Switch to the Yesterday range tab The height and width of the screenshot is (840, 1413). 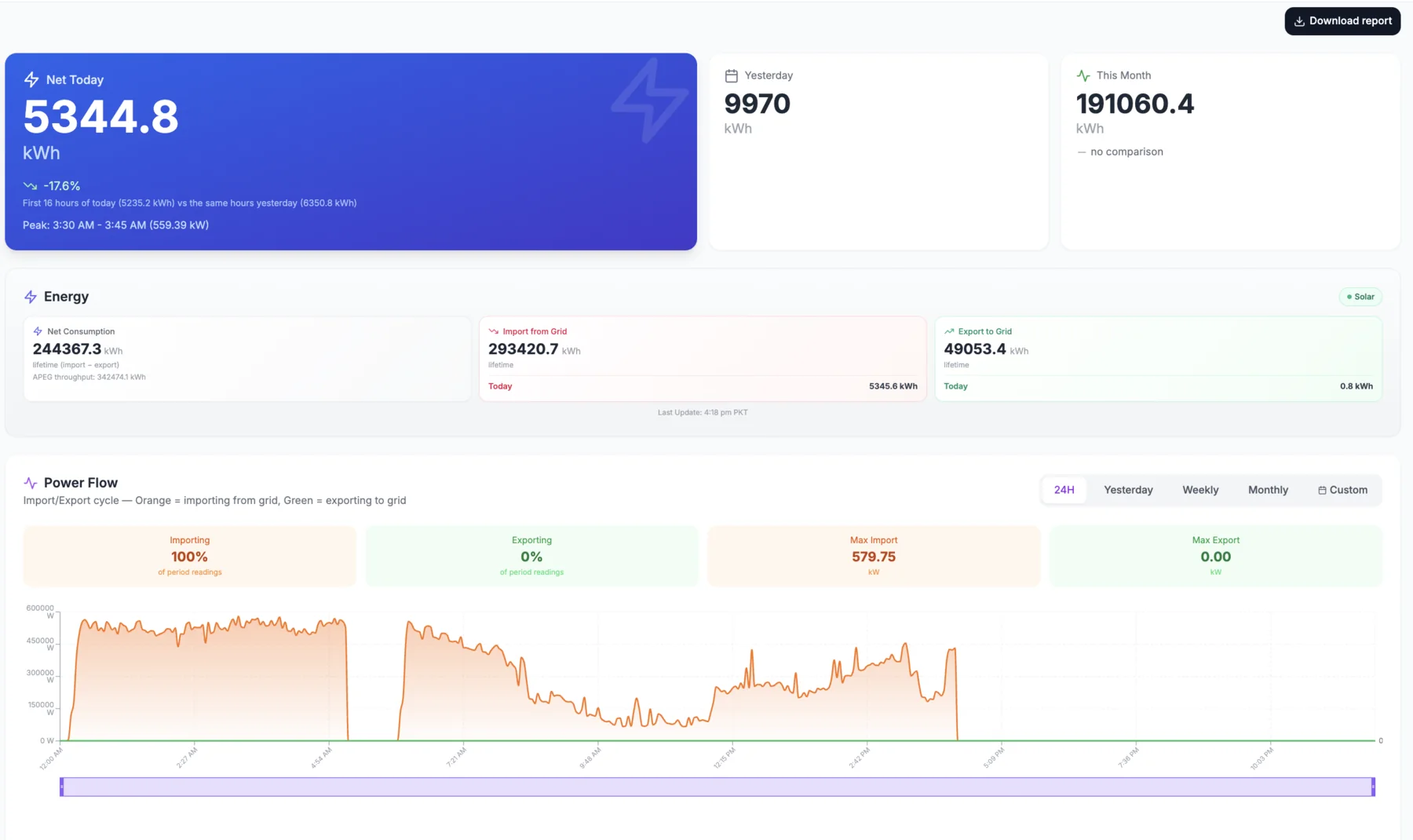[1128, 490]
